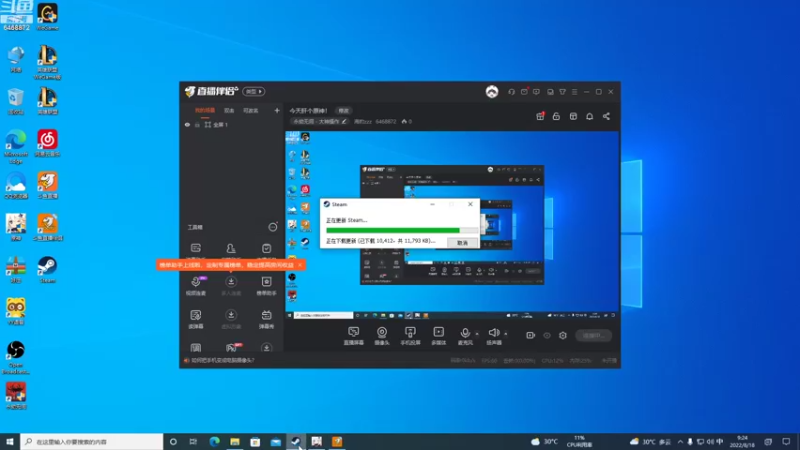The width and height of the screenshot is (800, 450).
Task: Select the Open Broadcaster desktop shortcut
Action: tap(16, 357)
